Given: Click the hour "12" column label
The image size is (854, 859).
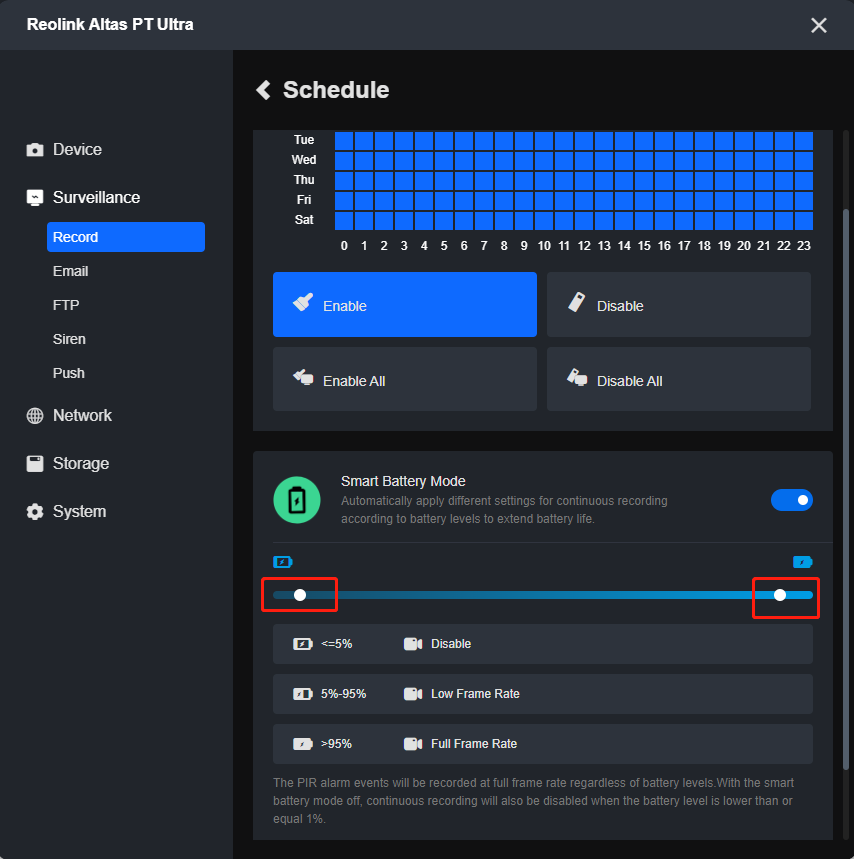Looking at the screenshot, I should [584, 246].
